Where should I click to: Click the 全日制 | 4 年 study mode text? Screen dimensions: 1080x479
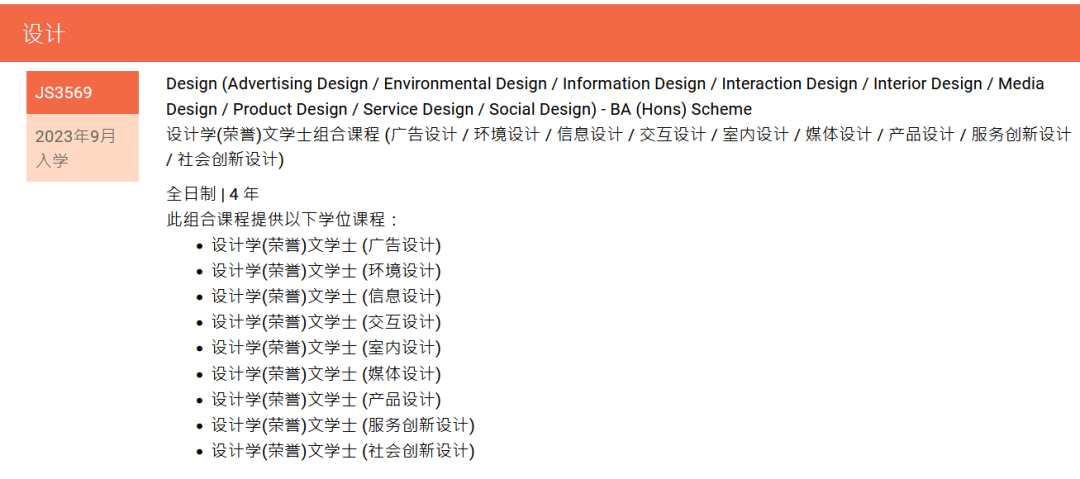tap(212, 194)
